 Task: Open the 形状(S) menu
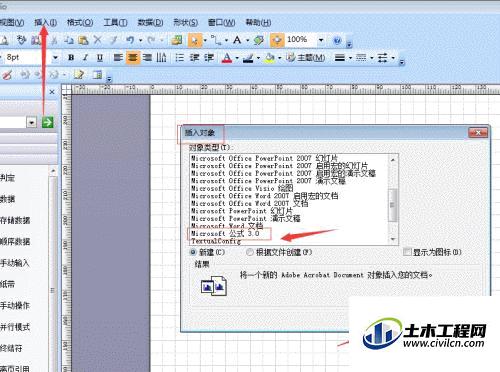tap(186, 23)
